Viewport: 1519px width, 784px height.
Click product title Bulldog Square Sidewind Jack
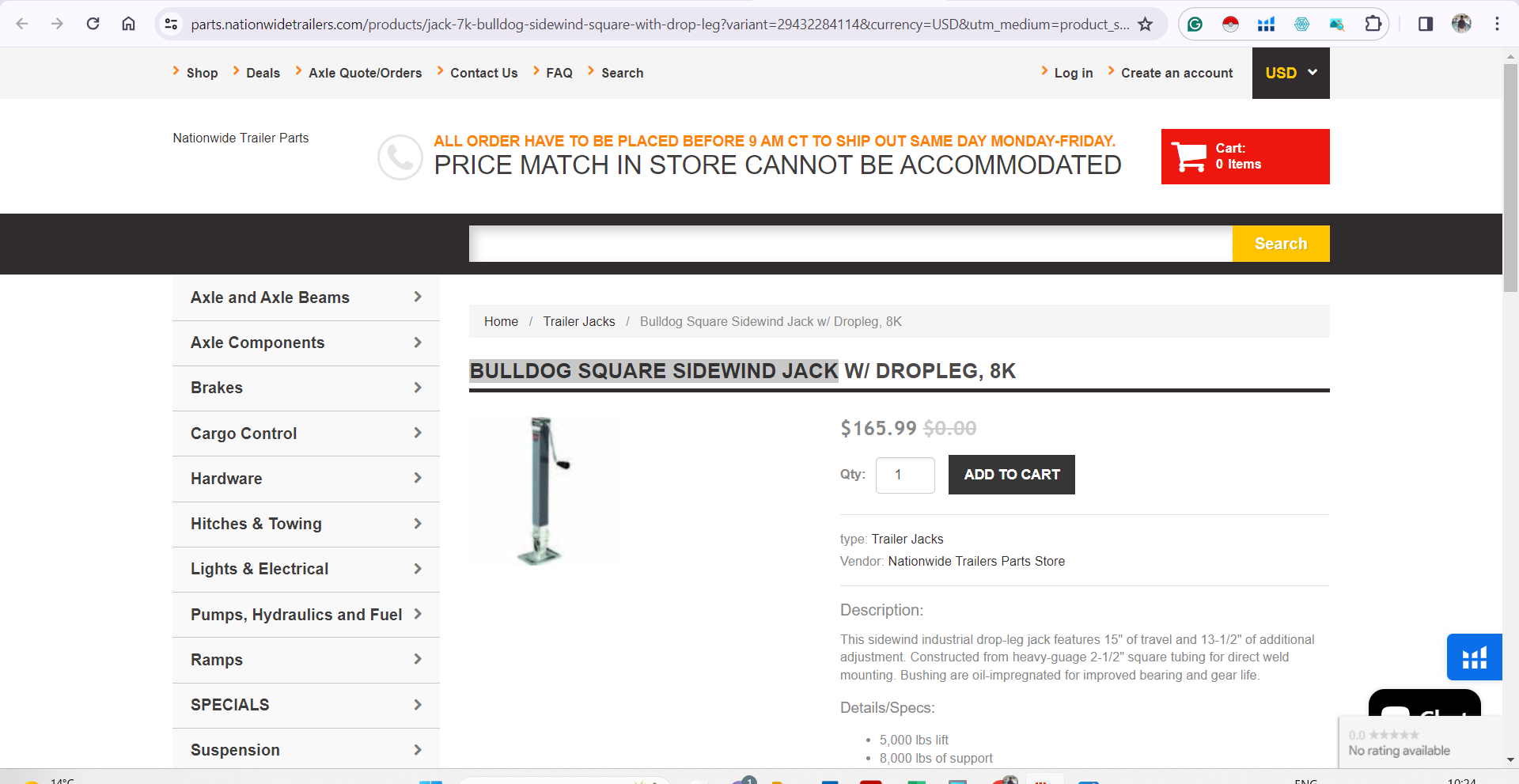point(653,371)
